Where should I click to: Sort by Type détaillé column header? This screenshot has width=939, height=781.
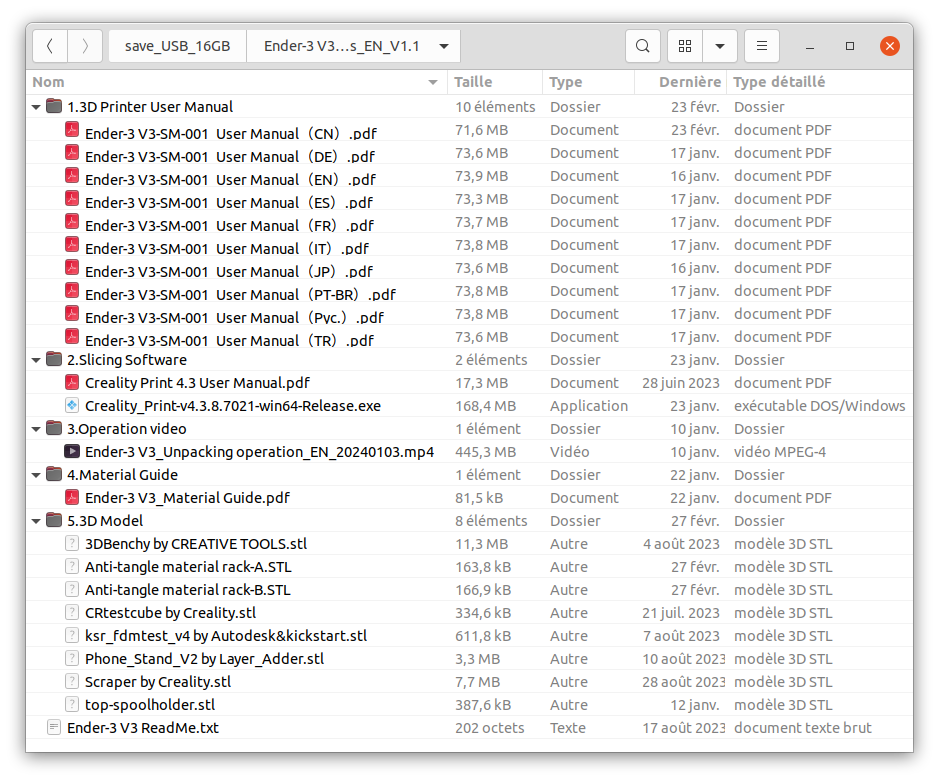819,82
